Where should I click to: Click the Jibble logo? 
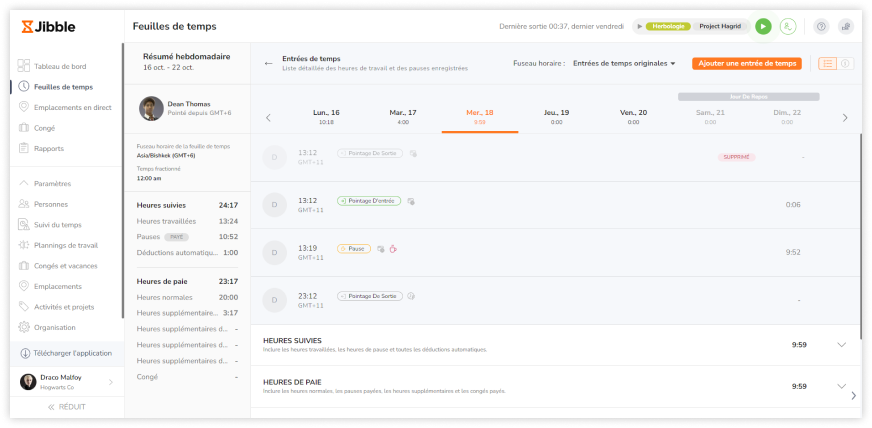tap(48, 27)
